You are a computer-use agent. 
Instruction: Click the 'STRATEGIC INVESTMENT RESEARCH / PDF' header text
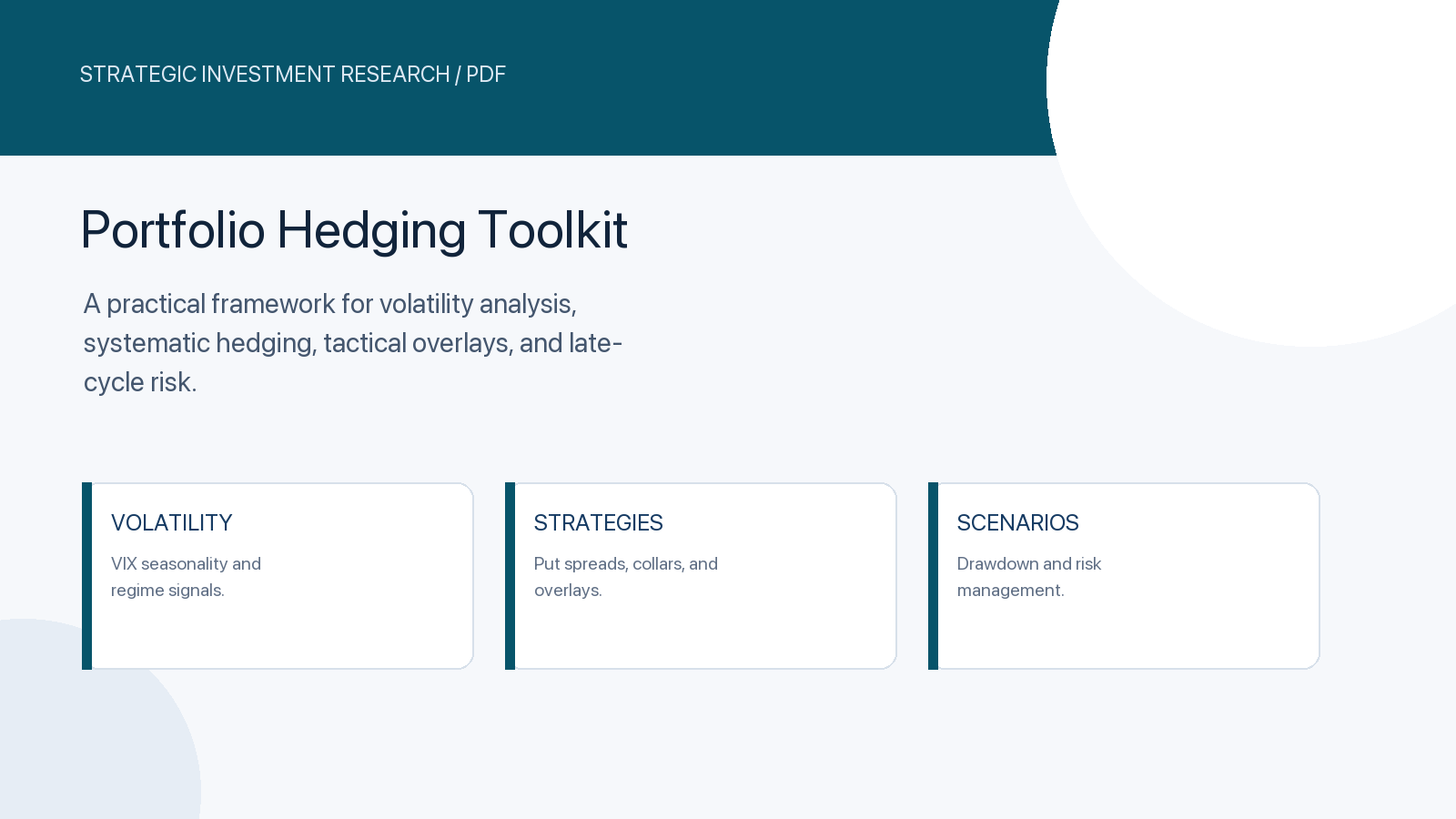(x=292, y=75)
